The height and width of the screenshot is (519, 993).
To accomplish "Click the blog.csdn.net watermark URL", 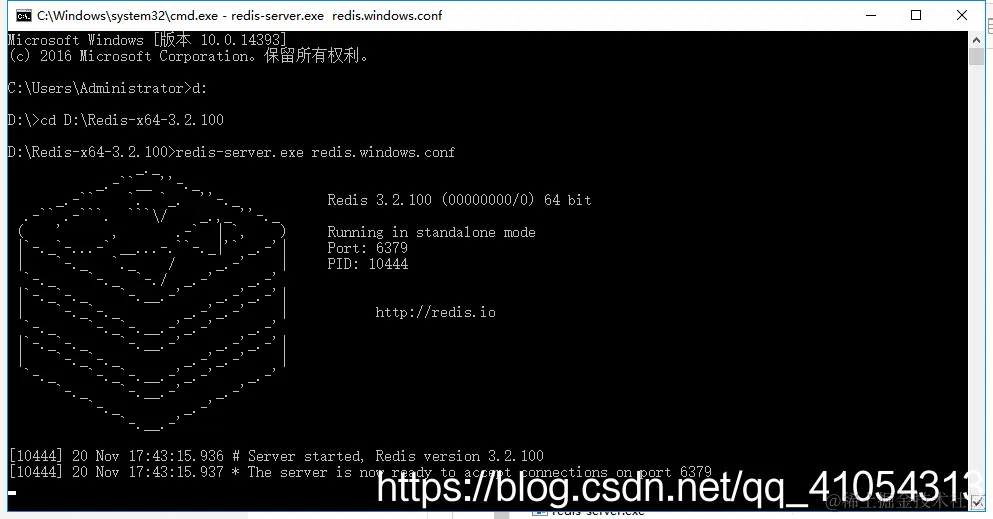I will (671, 487).
